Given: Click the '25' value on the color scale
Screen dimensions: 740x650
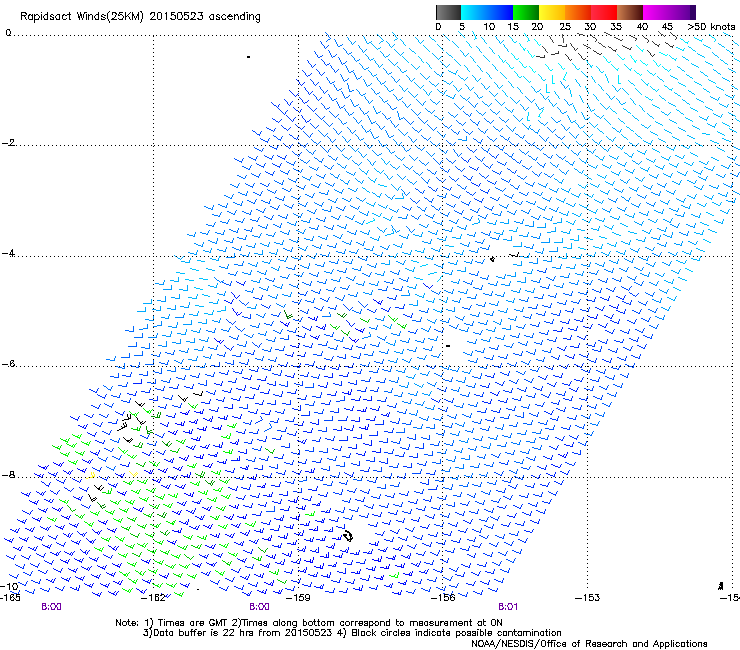Looking at the screenshot, I should coord(565,27).
